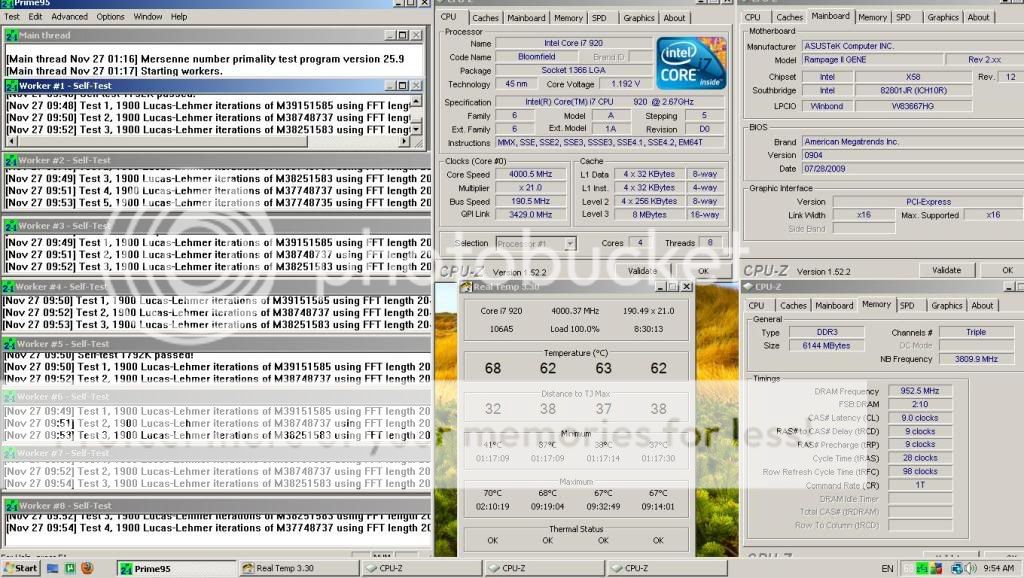The image size is (1024, 578).
Task: Select SPD tab in CPU-Z memory timings window
Action: pyautogui.click(x=907, y=306)
